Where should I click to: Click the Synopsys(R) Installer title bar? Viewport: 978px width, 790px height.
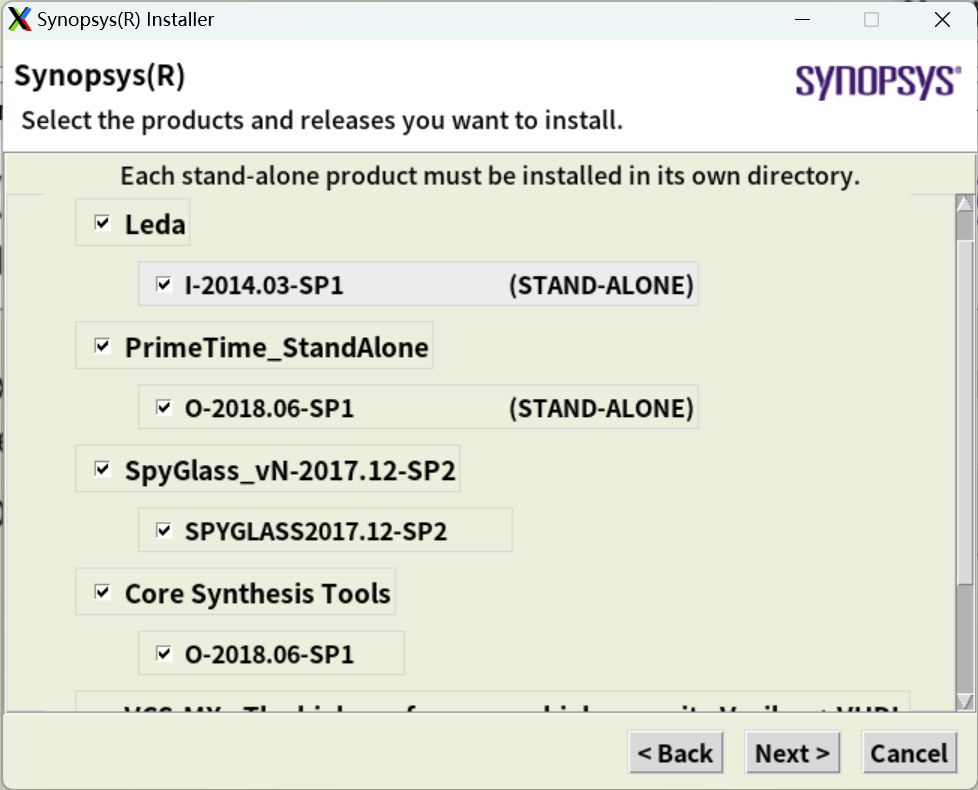(400, 18)
